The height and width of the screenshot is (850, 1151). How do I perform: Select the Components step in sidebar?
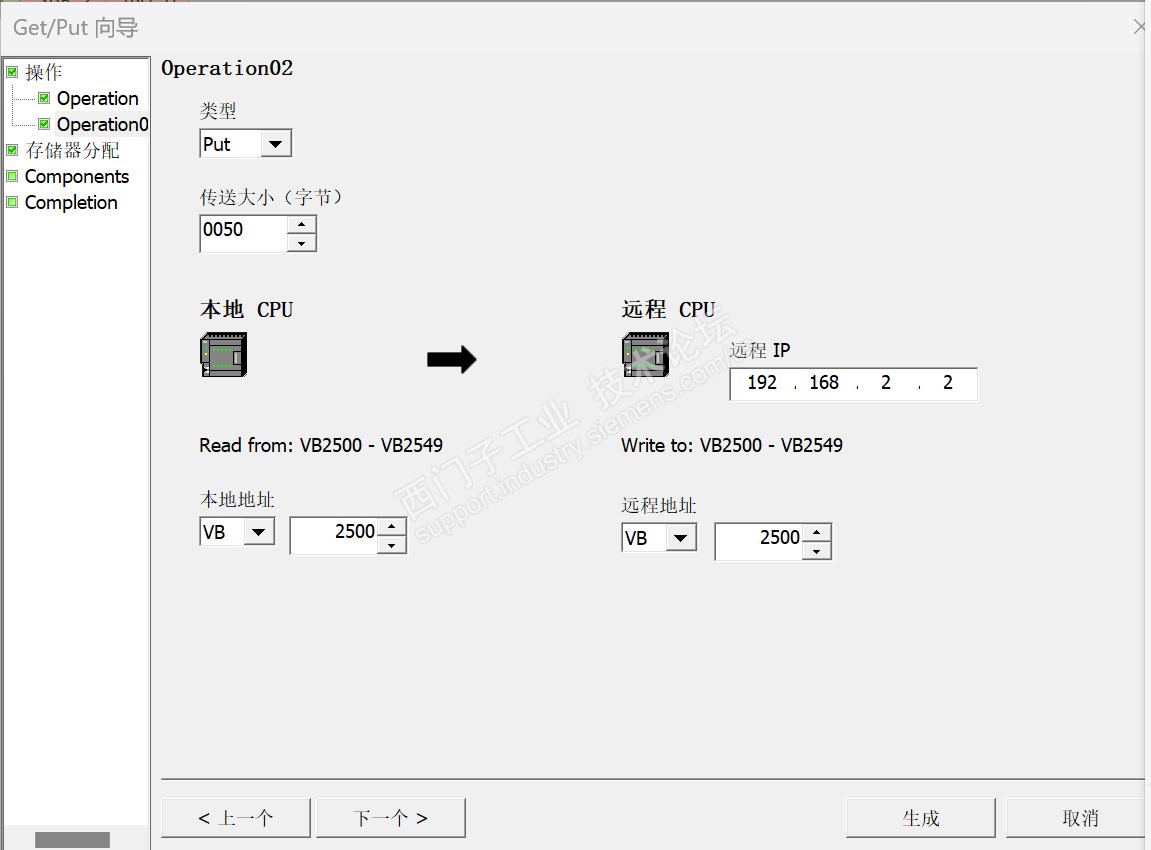77,176
